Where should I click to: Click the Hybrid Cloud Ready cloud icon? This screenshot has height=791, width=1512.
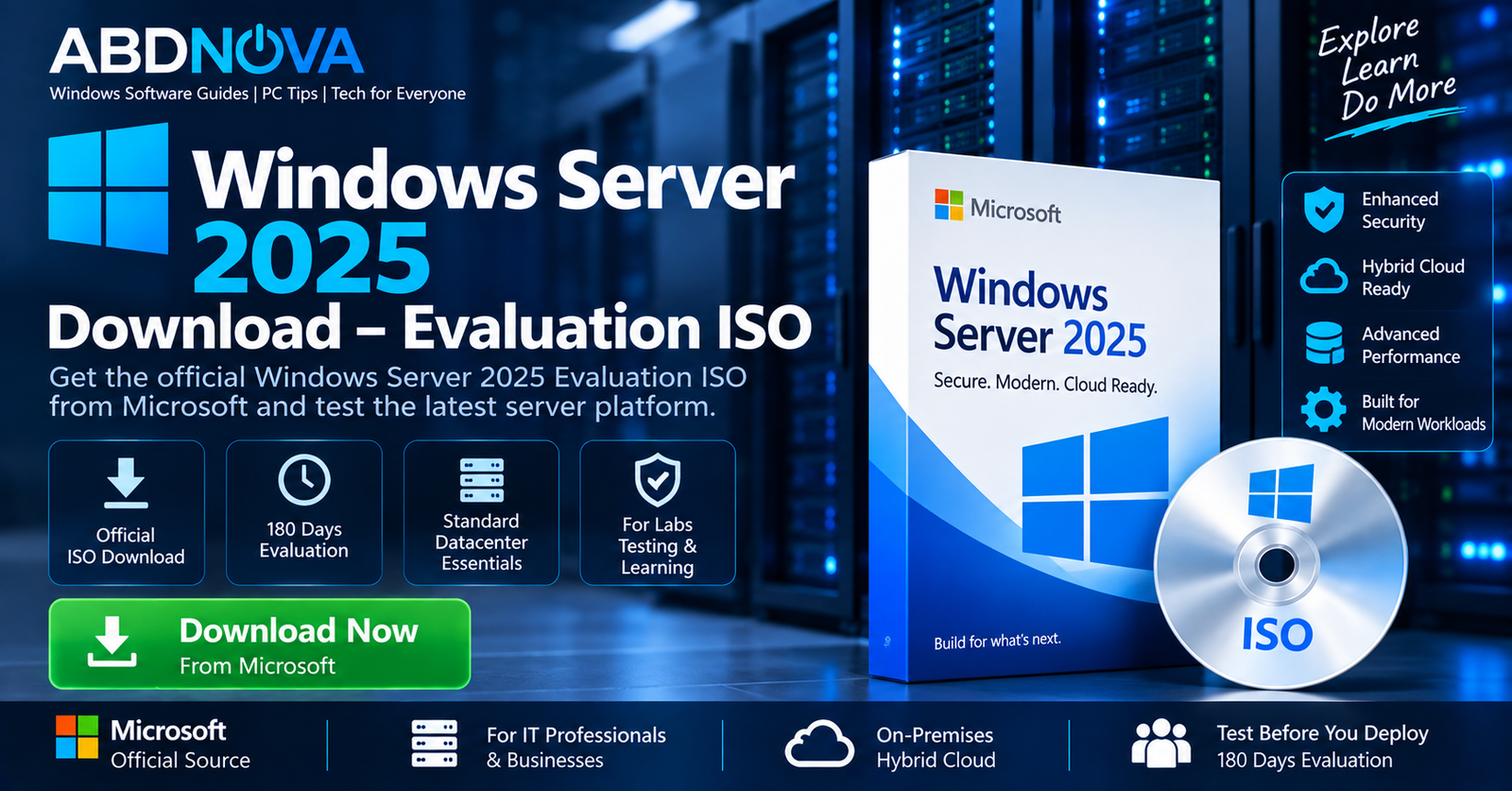(x=1324, y=277)
